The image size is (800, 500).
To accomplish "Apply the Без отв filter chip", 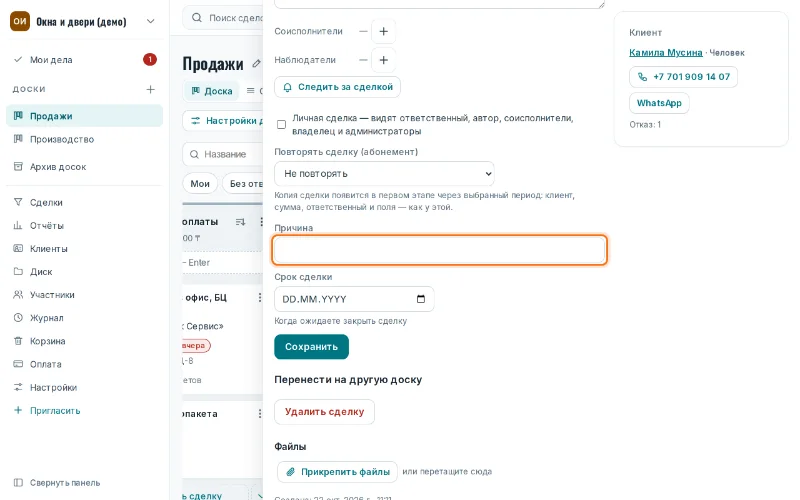I will point(243,184).
